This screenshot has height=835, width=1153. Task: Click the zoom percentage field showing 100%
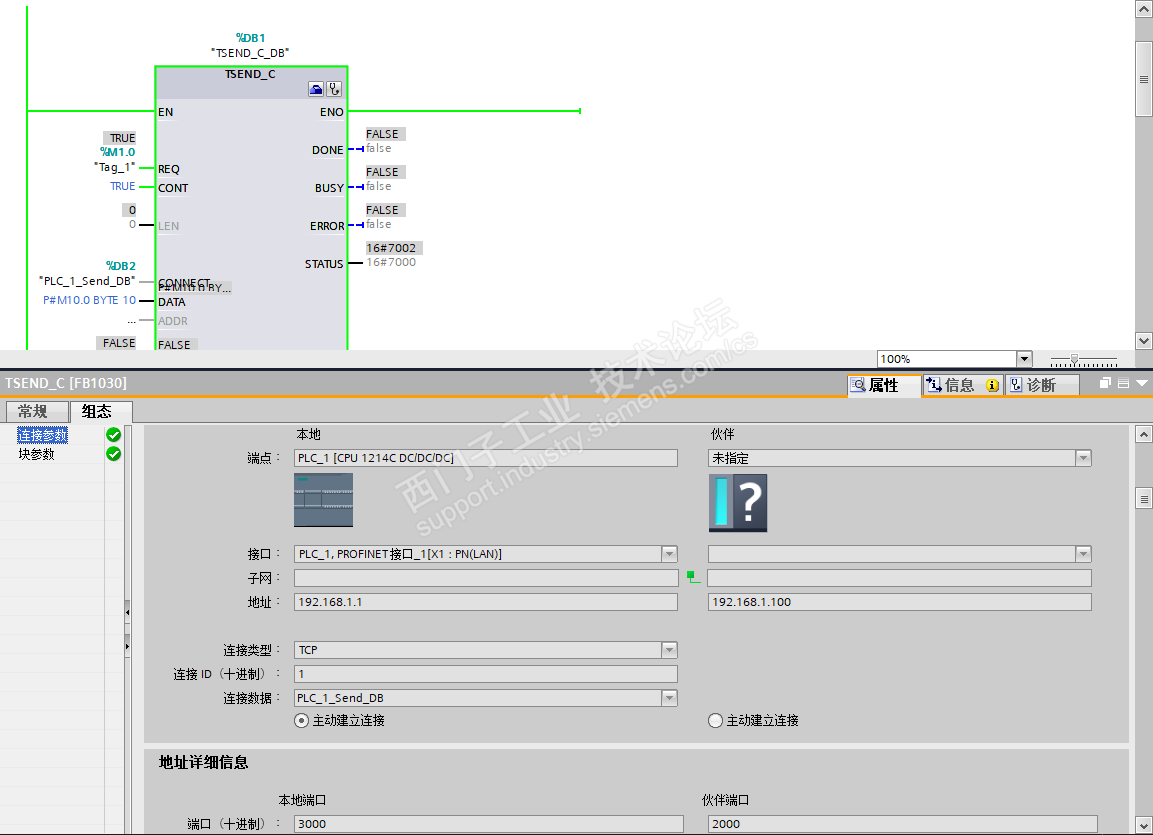[x=947, y=359]
